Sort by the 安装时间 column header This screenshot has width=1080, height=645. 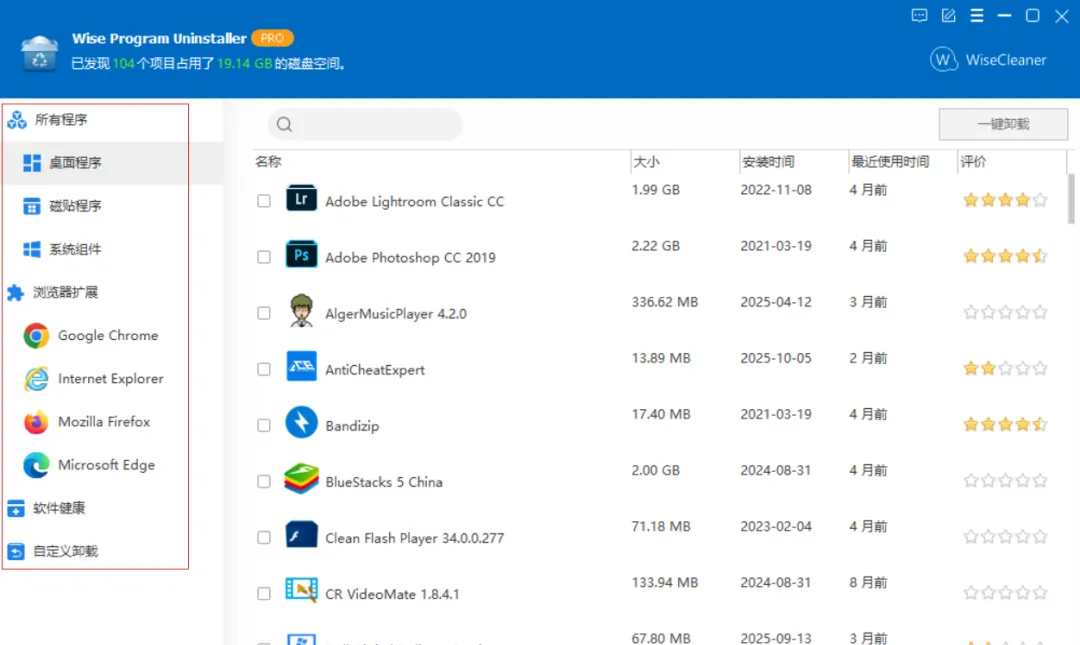pos(767,162)
